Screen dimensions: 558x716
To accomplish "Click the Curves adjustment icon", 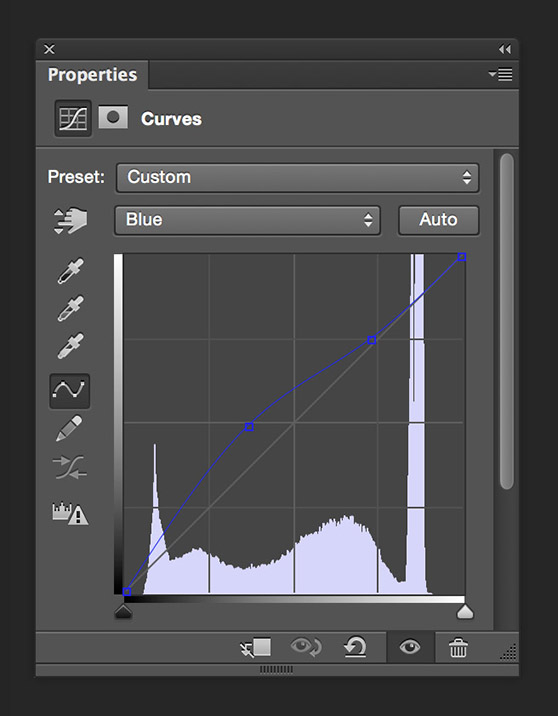I will click(x=73, y=119).
